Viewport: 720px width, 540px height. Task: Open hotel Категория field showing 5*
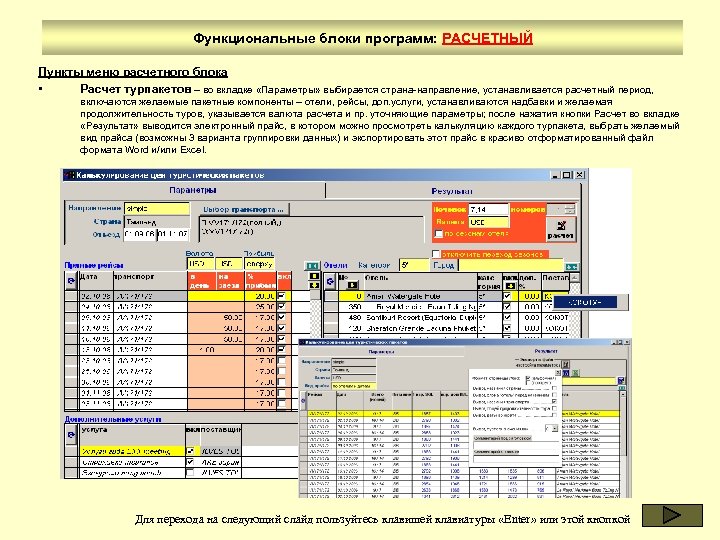[414, 265]
